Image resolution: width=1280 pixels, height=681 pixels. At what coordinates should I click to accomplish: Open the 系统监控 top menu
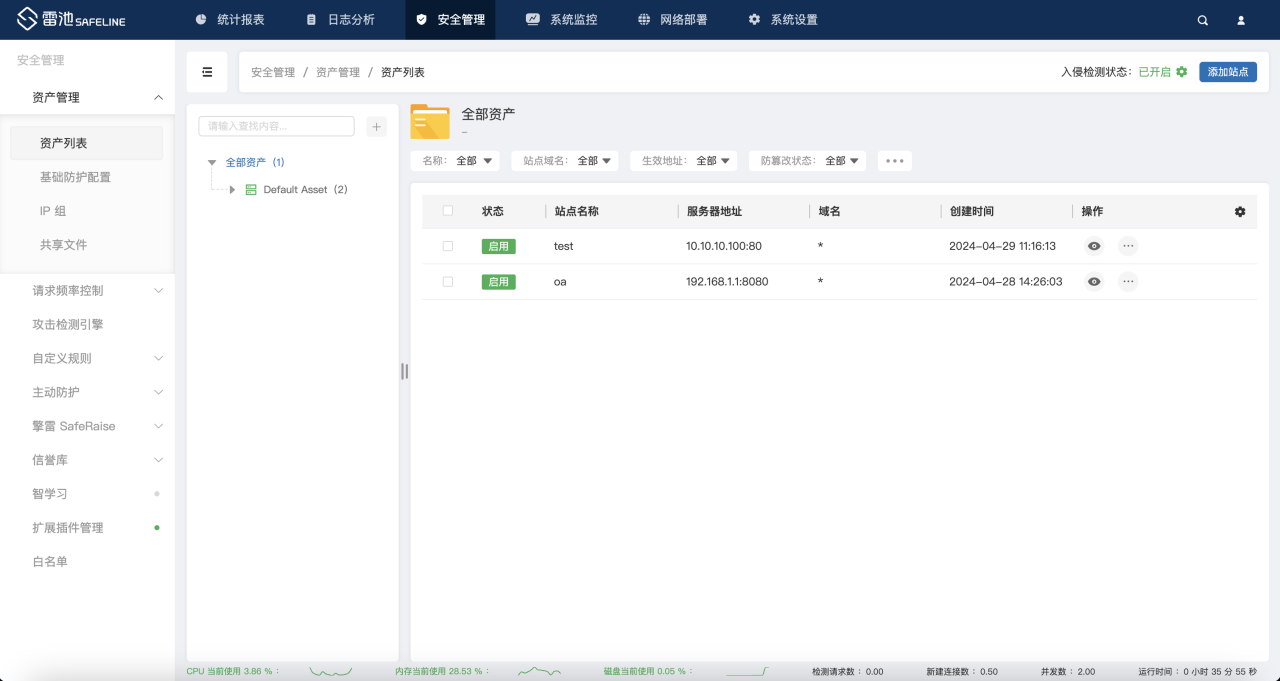tap(561, 20)
